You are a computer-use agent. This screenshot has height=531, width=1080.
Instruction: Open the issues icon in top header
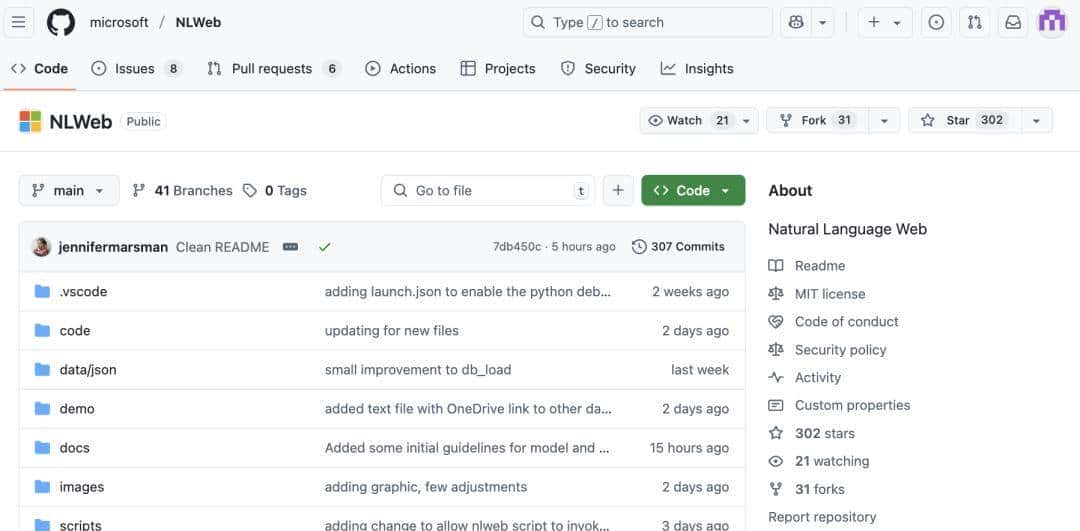pyautogui.click(x=936, y=22)
